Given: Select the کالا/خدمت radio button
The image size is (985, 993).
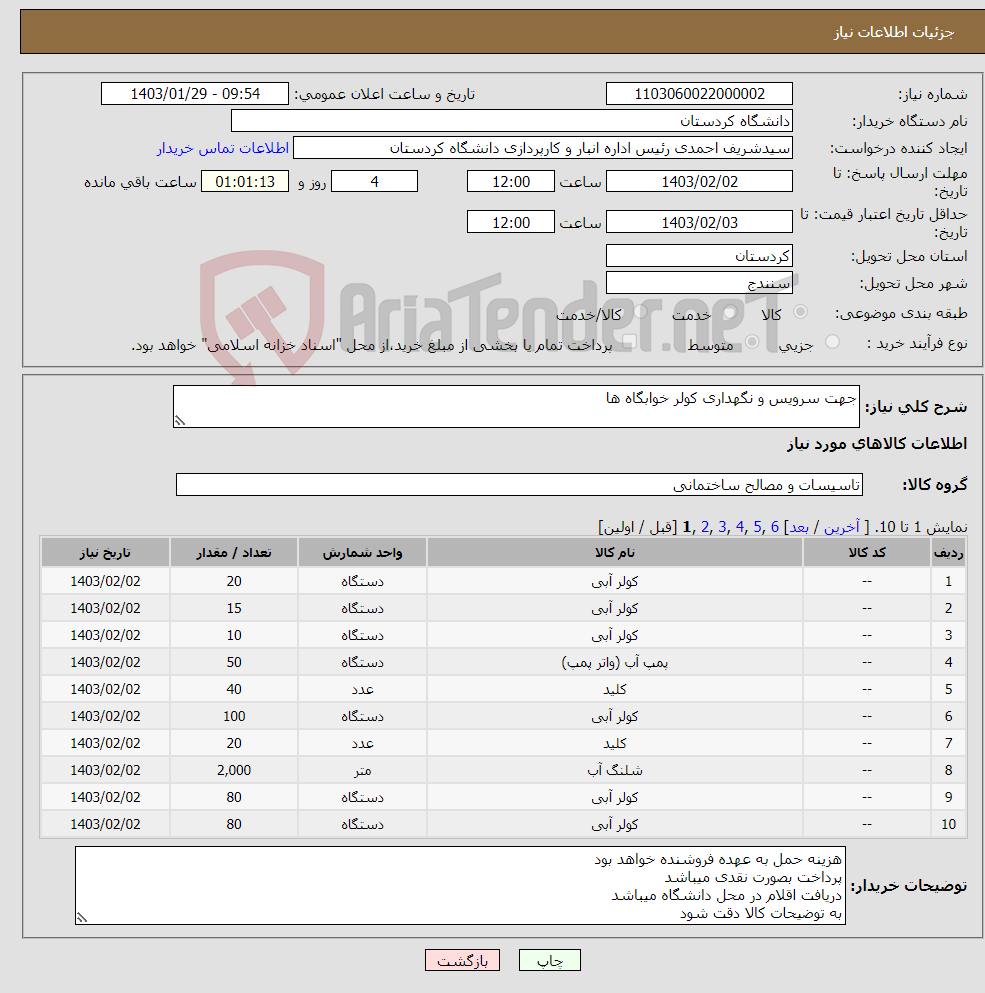Looking at the screenshot, I should (x=640, y=312).
